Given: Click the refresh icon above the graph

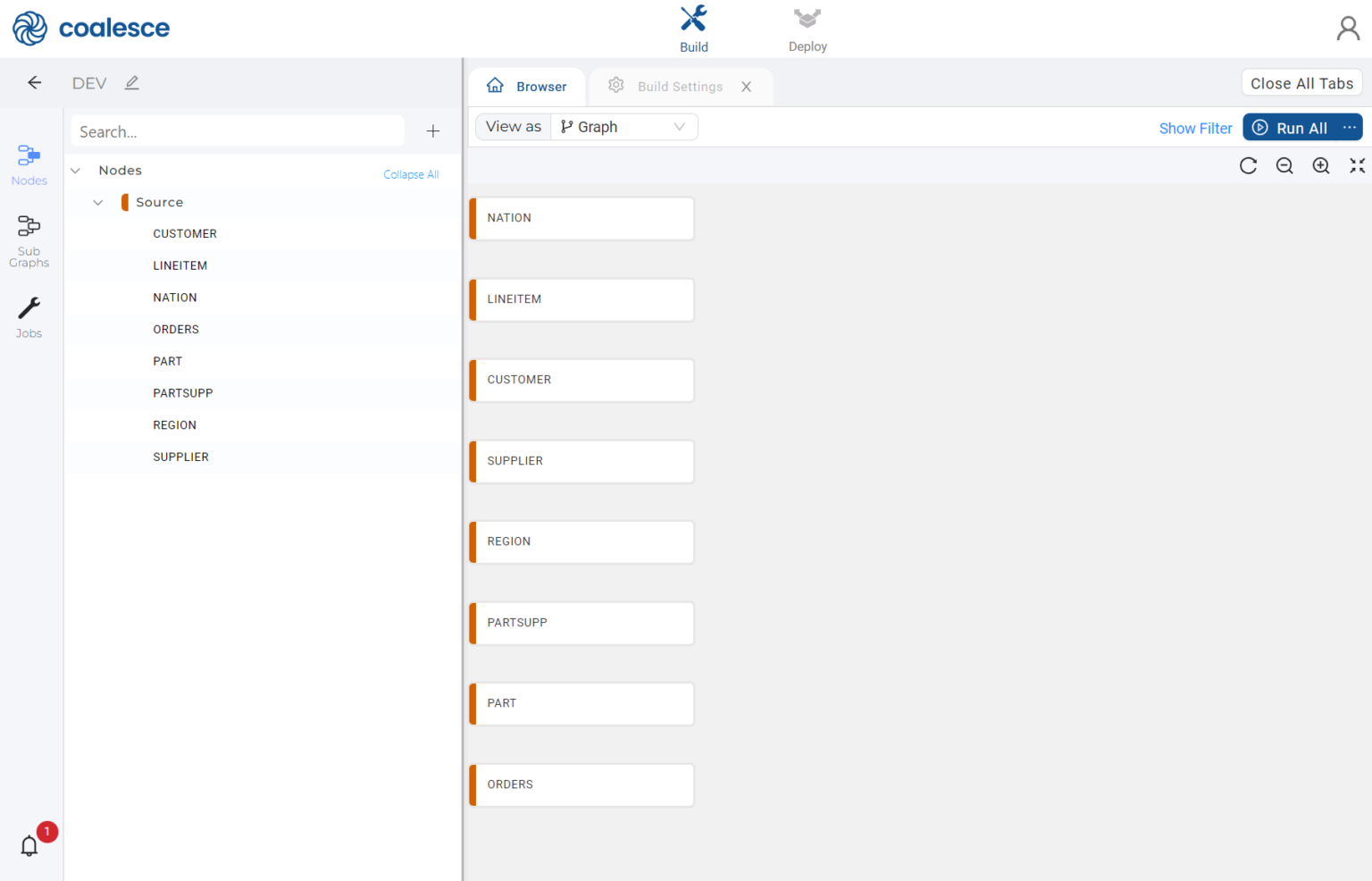Looking at the screenshot, I should pyautogui.click(x=1248, y=165).
